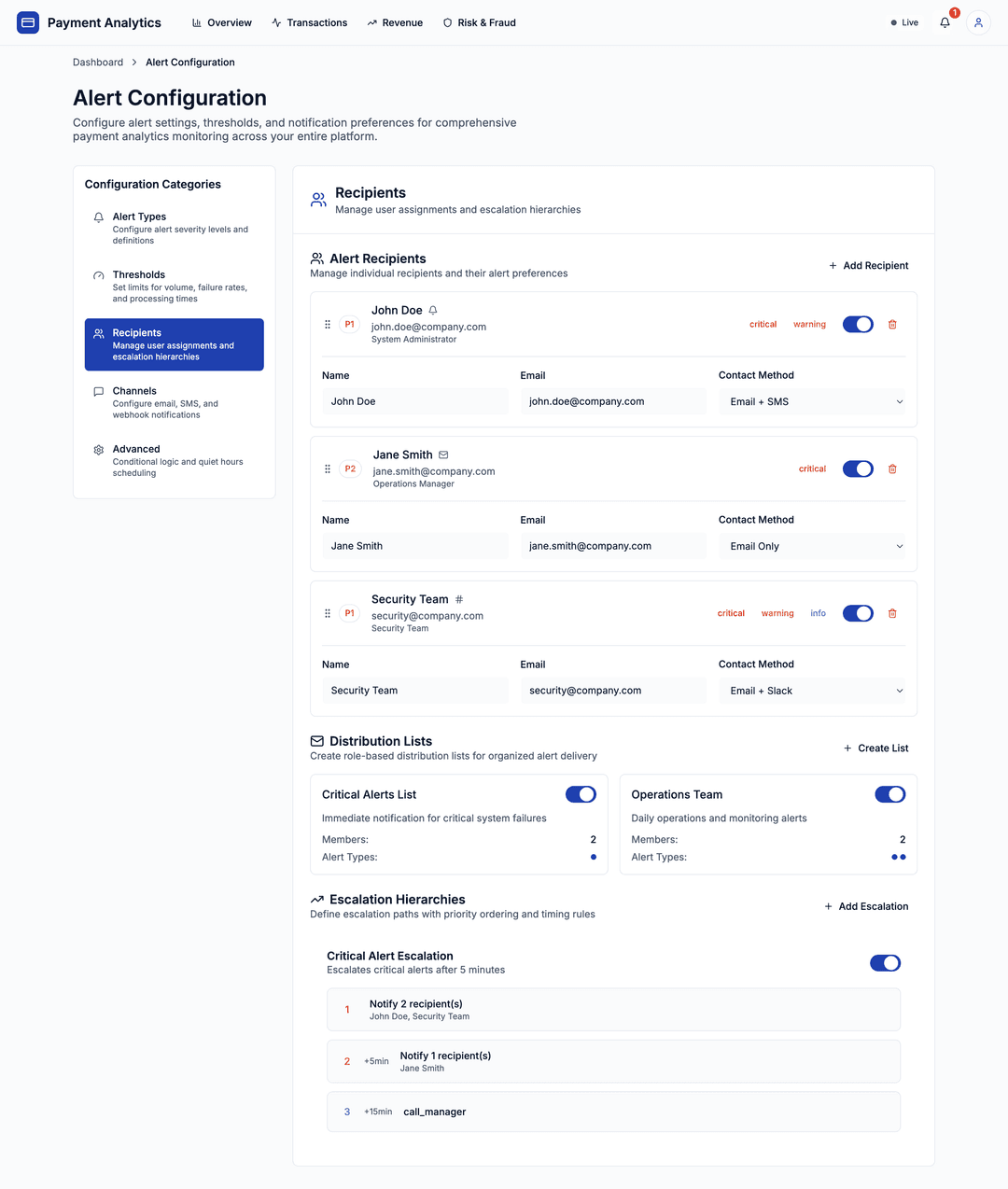Click the Add Recipient button
Viewport: 1008px width, 1189px height.
(x=868, y=265)
